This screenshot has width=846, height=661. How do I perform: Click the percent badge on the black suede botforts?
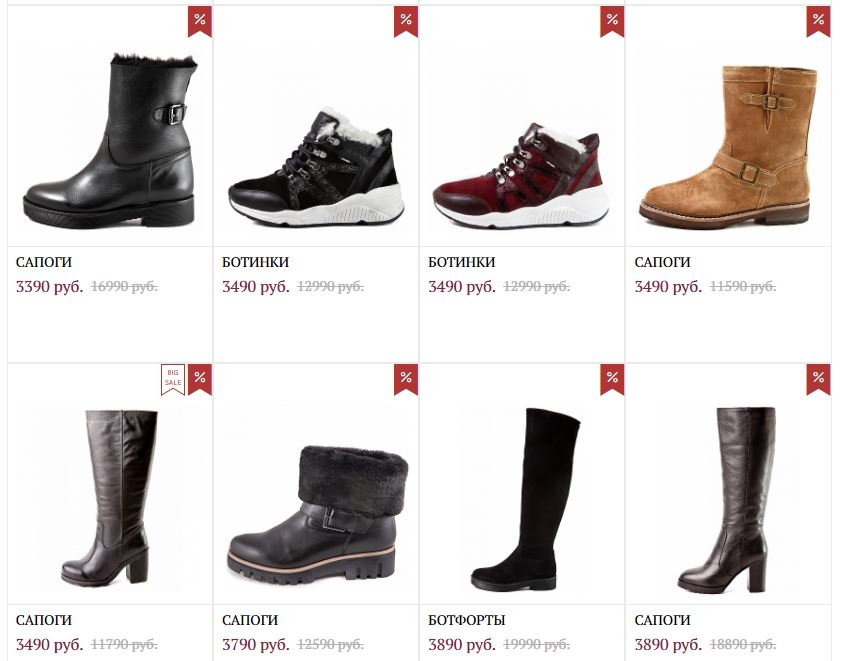click(612, 379)
